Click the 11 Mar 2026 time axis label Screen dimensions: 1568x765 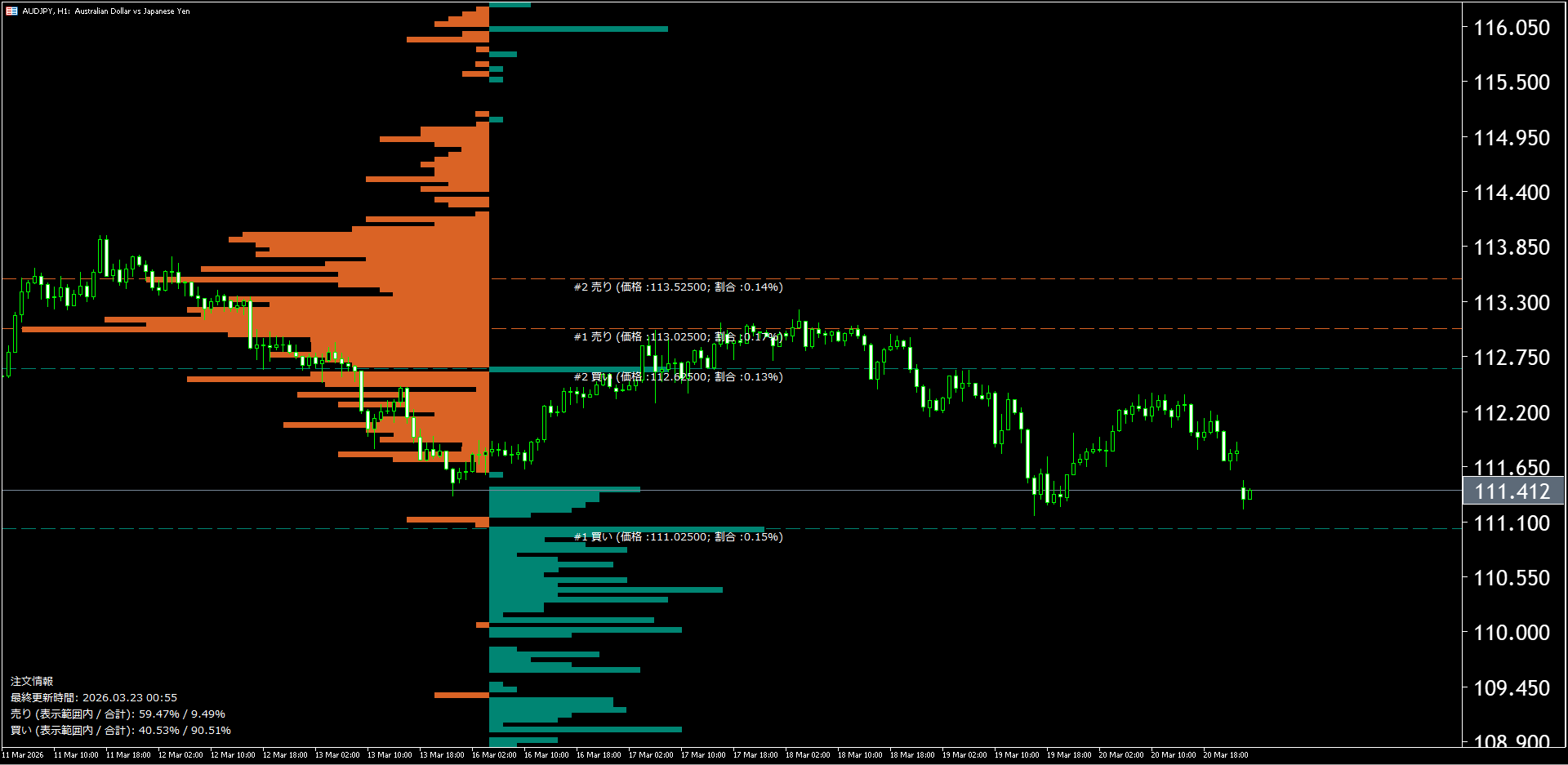tap(23, 755)
